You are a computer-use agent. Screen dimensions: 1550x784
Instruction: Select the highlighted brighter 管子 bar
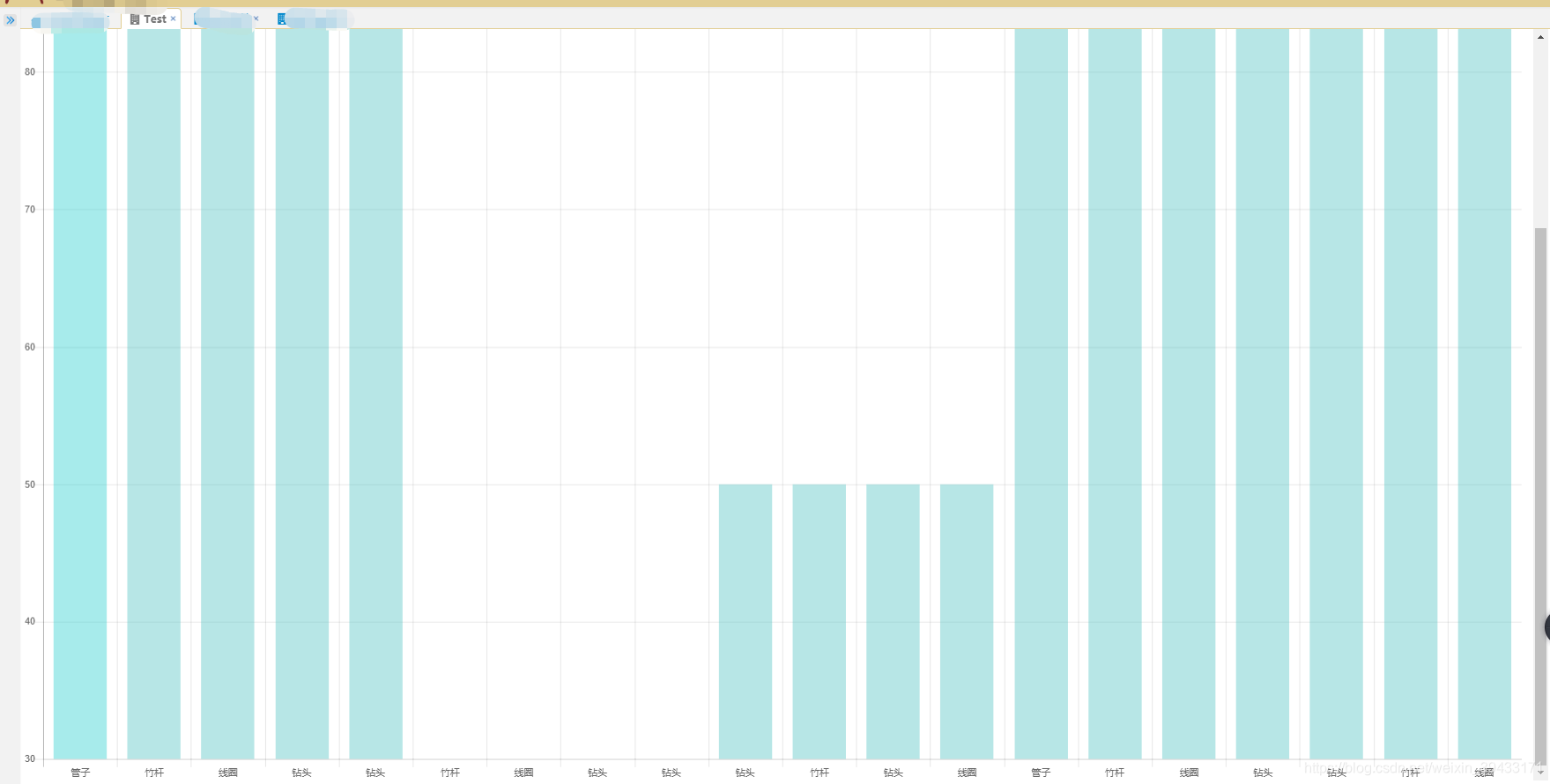tap(80, 394)
